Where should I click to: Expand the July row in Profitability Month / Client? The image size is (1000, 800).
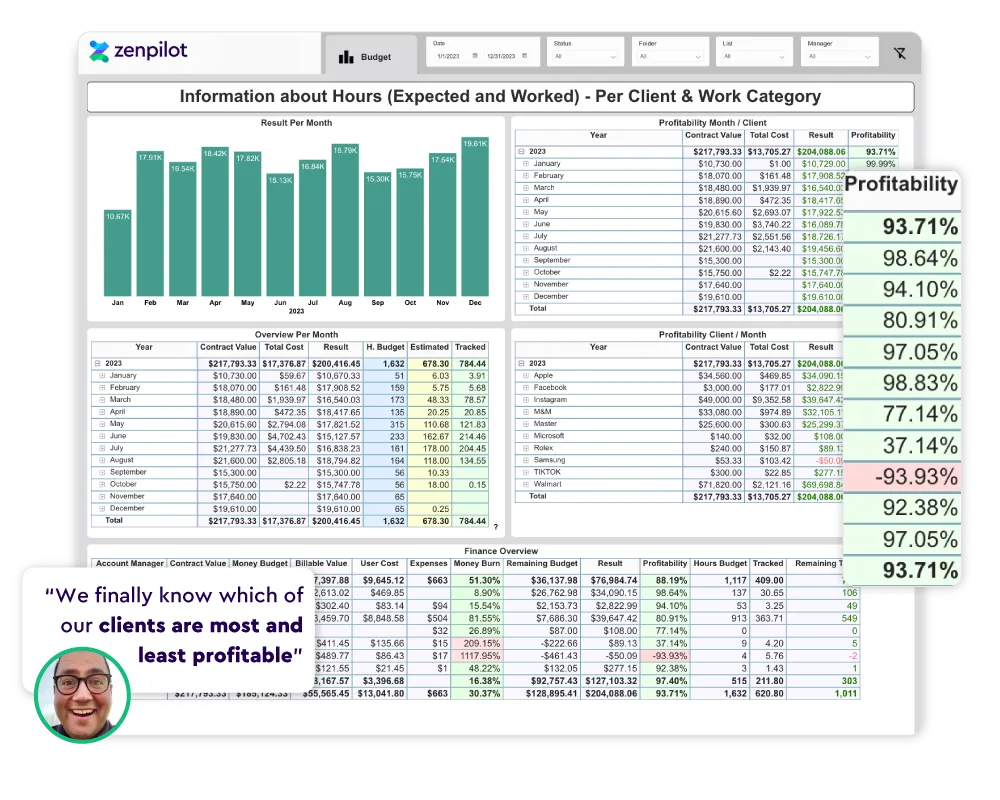[526, 236]
